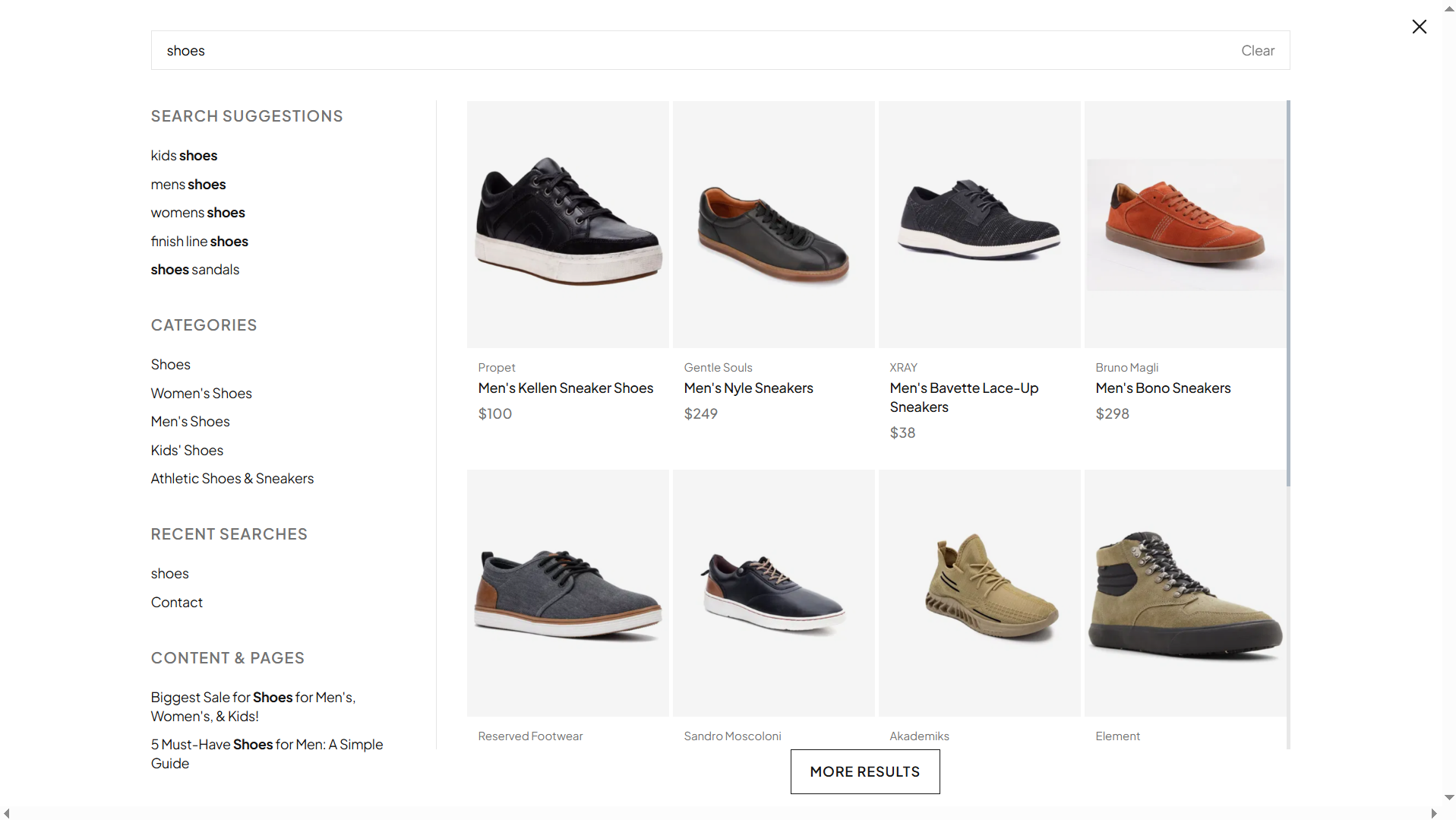Open XRAY Bavette sneaker image
Viewport: 1456px width, 820px height.
(979, 224)
